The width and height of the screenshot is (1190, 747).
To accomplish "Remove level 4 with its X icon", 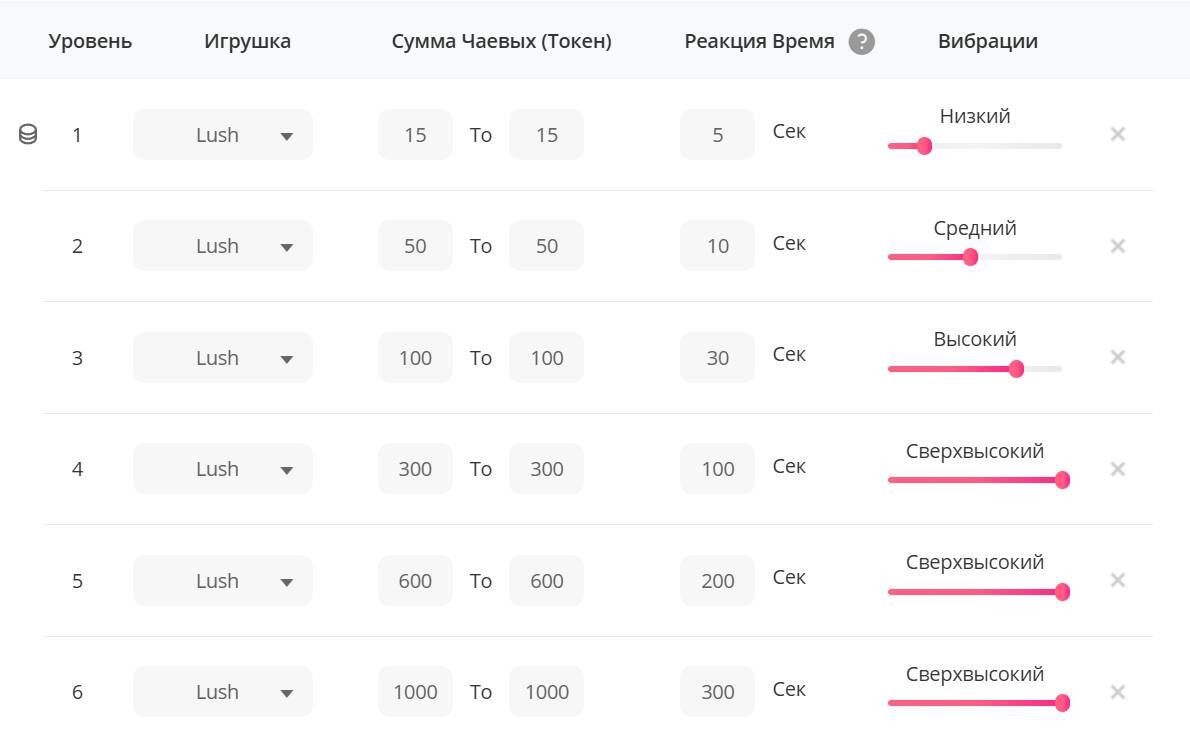I will click(x=1118, y=469).
